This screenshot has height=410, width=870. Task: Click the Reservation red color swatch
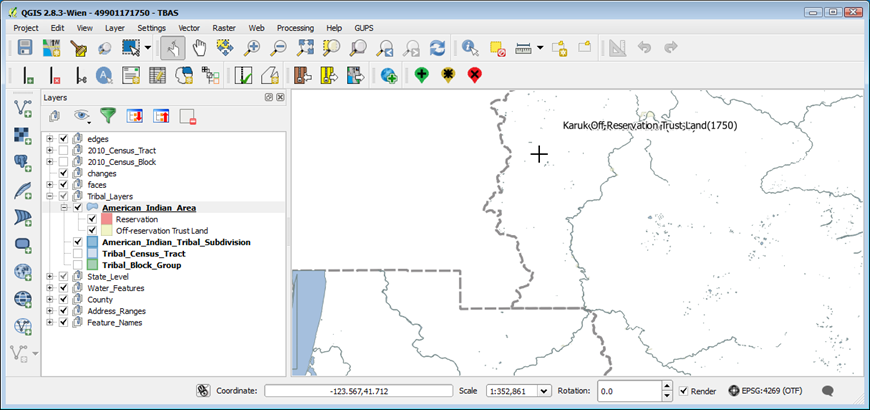pyautogui.click(x=107, y=219)
